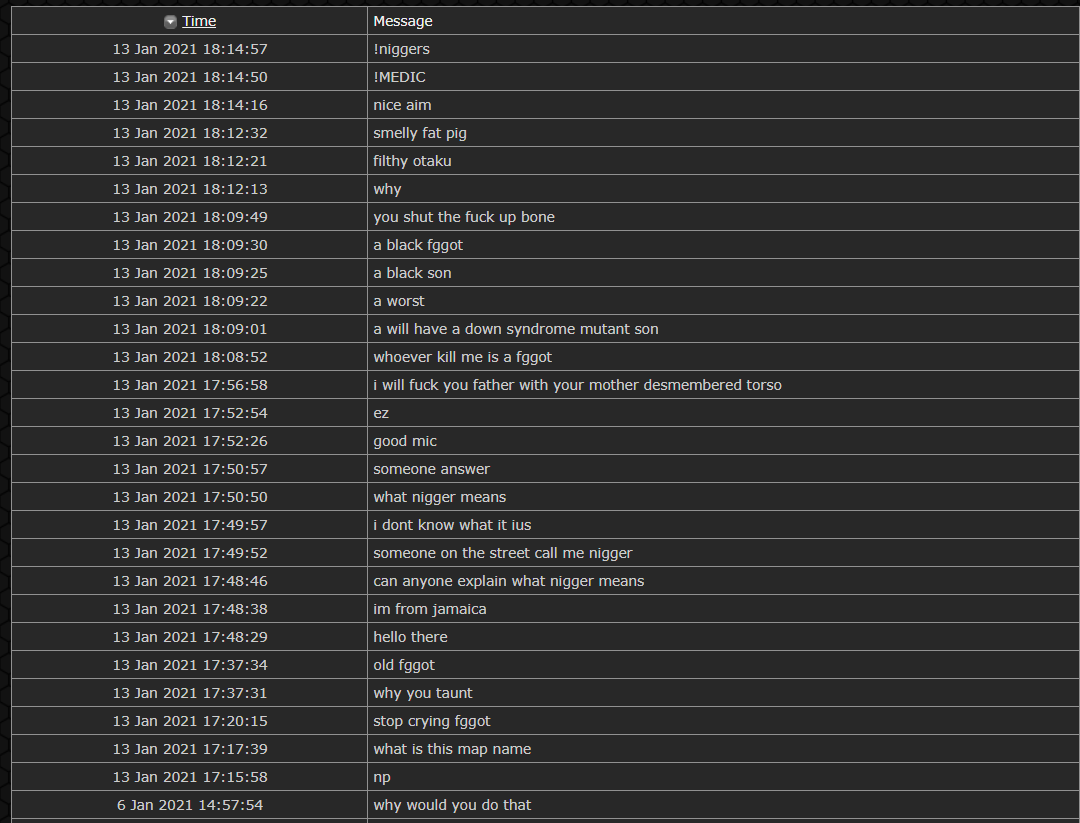Select the '!MEDIC' message row

(545, 77)
